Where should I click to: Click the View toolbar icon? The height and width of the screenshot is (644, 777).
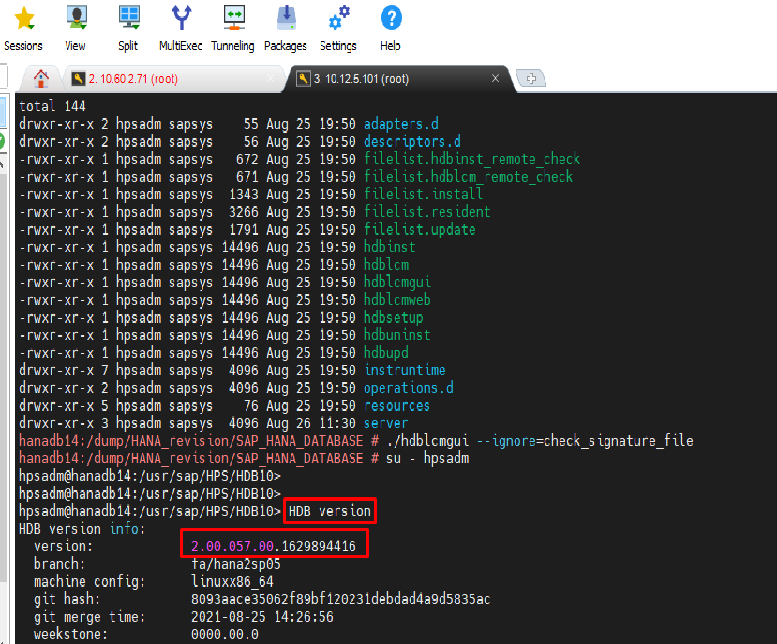click(x=75, y=27)
